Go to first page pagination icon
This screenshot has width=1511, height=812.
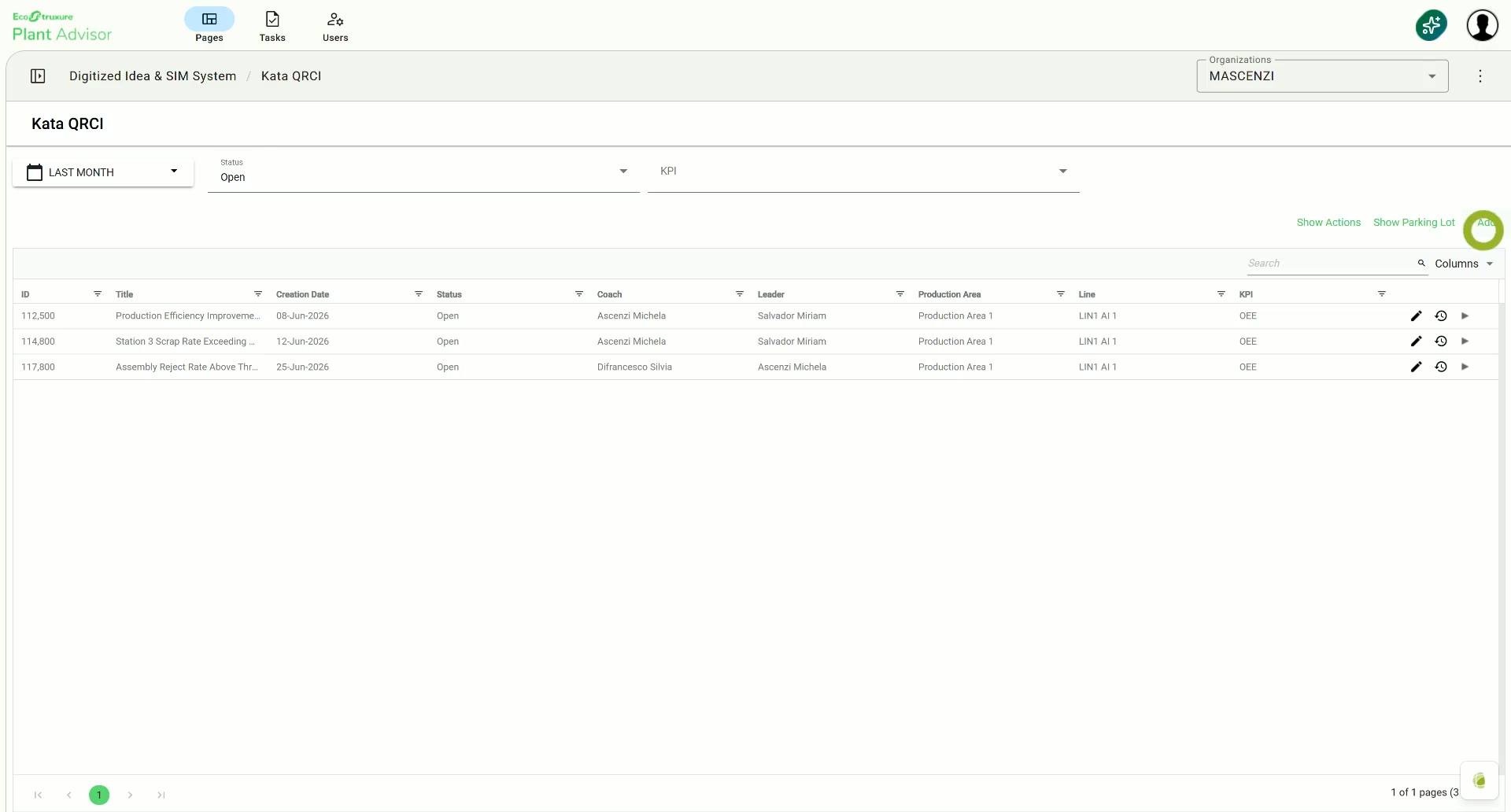pos(38,795)
